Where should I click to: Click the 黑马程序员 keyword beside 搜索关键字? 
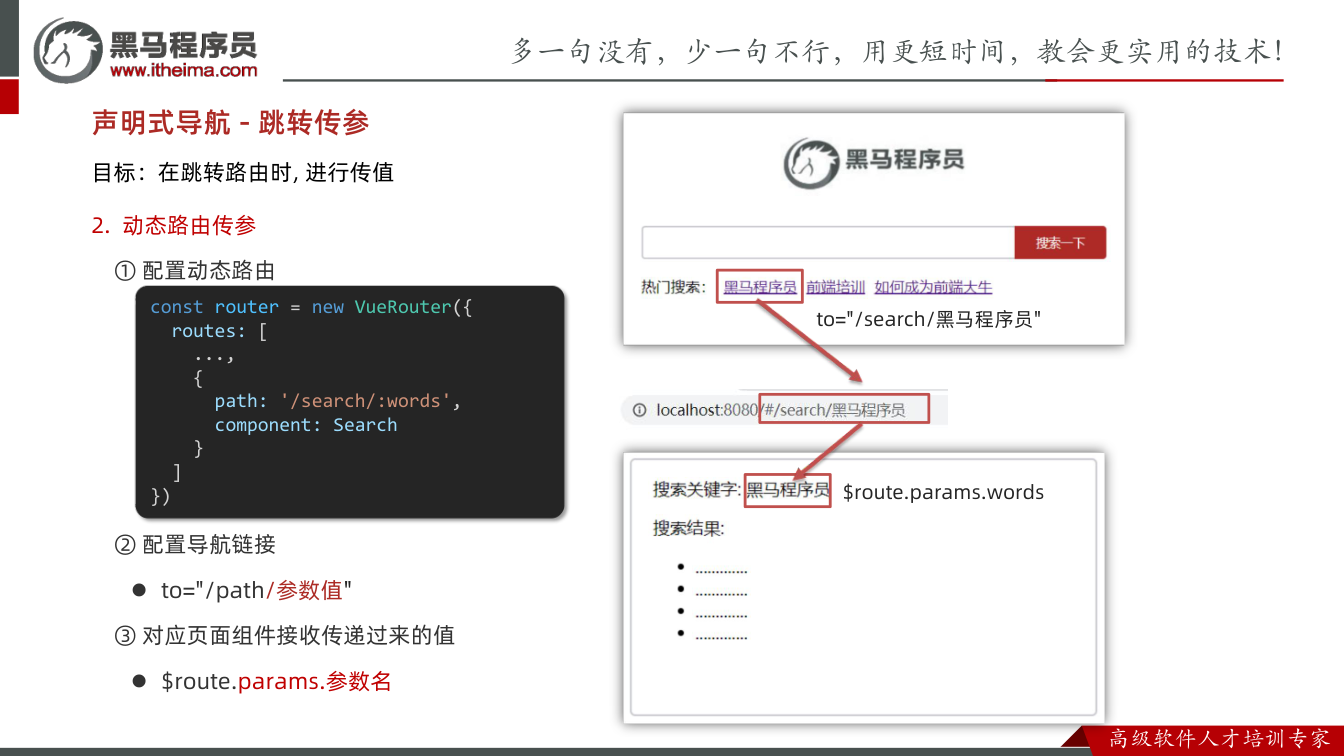click(x=788, y=490)
